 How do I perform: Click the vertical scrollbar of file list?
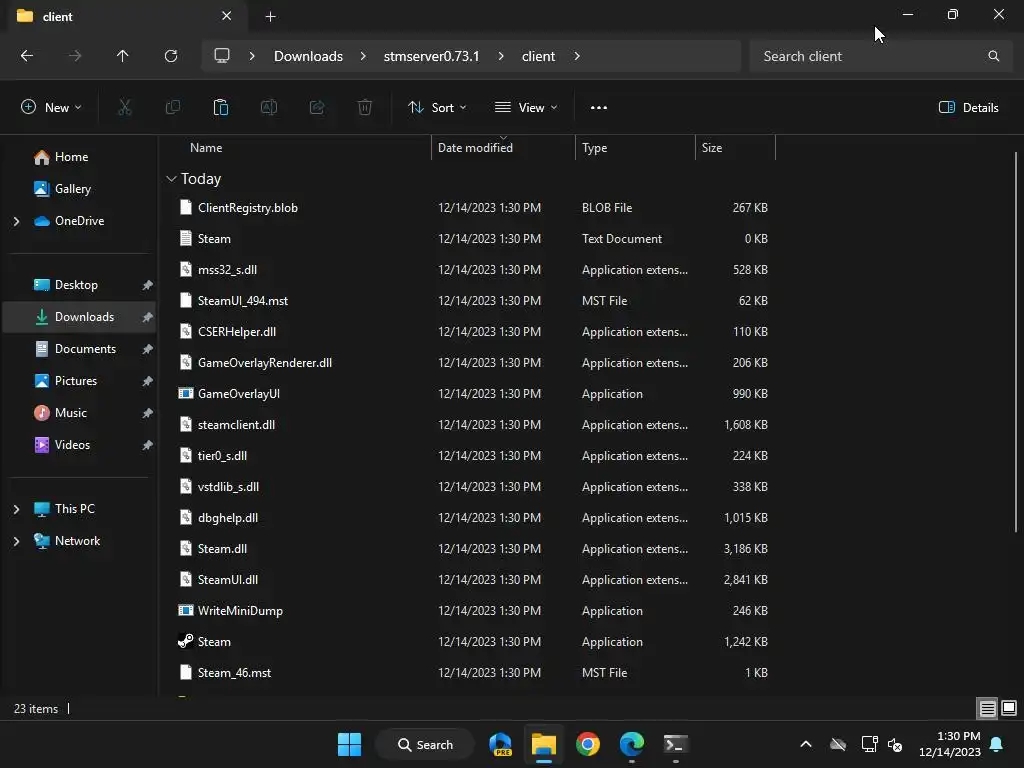[1016, 342]
